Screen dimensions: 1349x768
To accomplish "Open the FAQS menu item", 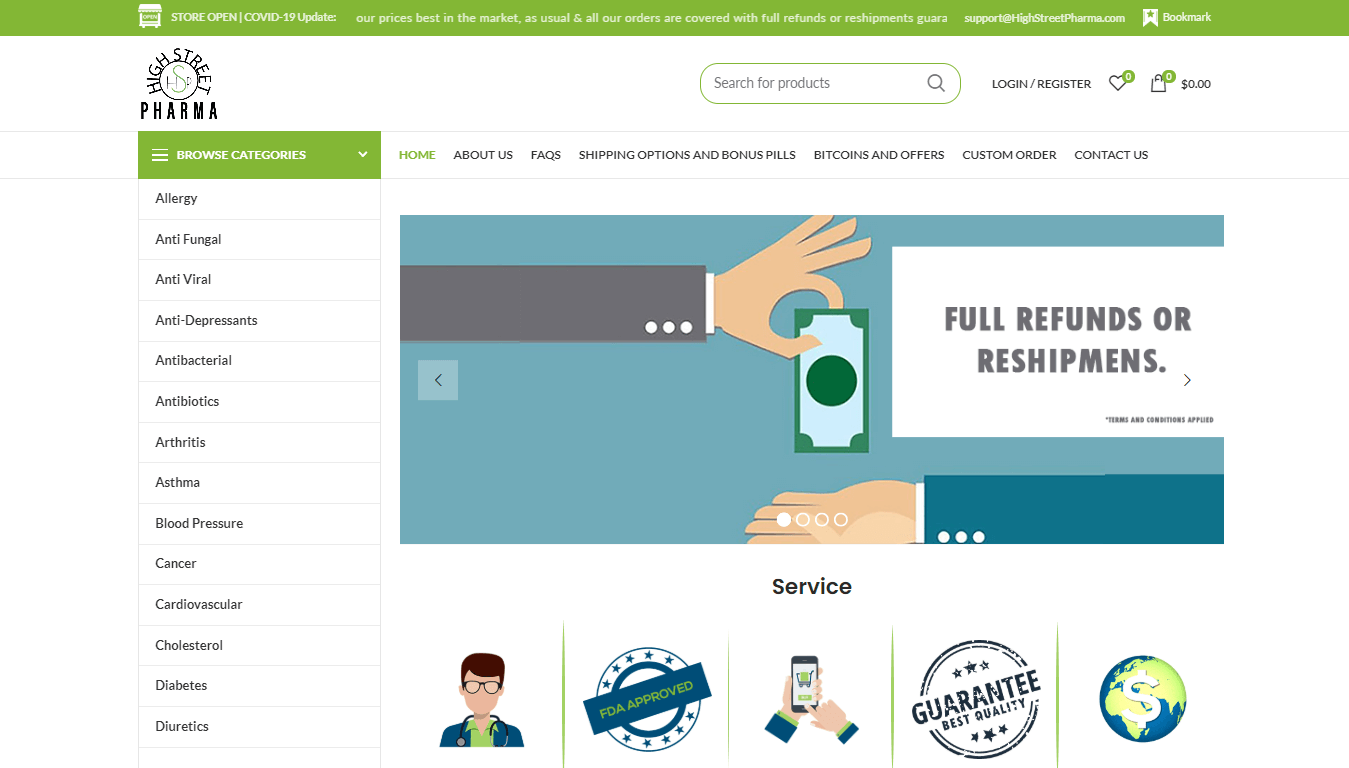I will (x=545, y=155).
